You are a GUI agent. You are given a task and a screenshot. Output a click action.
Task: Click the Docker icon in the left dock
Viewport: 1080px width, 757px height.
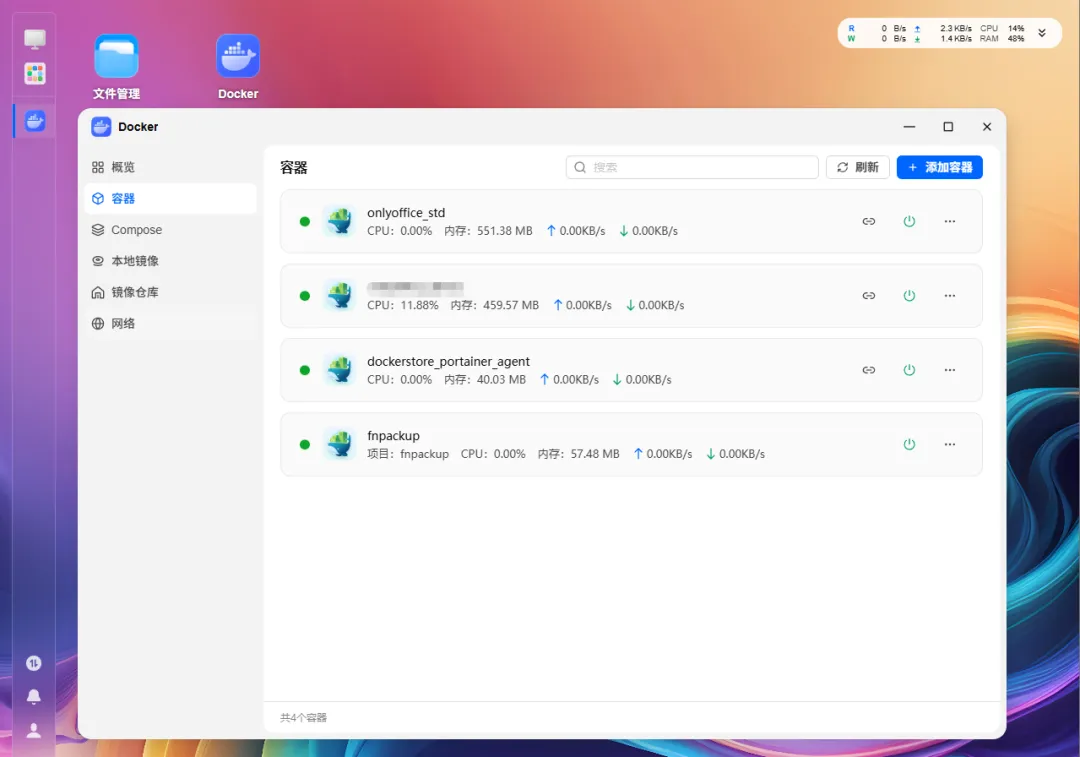pos(34,121)
